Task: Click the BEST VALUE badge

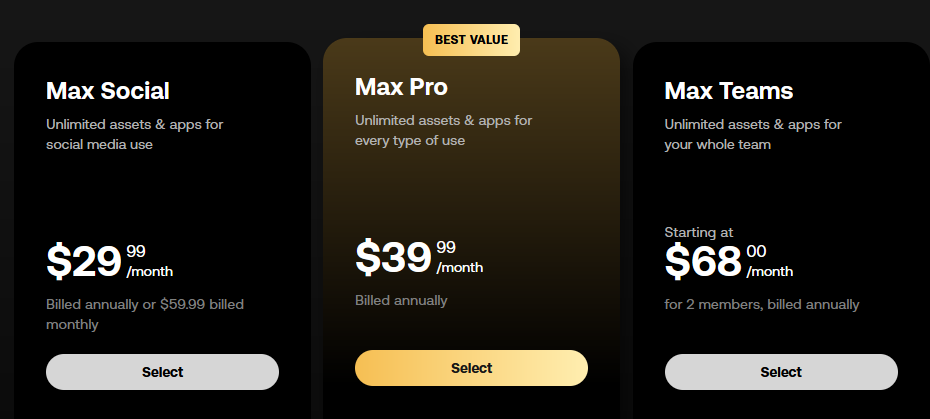Action: (x=472, y=40)
